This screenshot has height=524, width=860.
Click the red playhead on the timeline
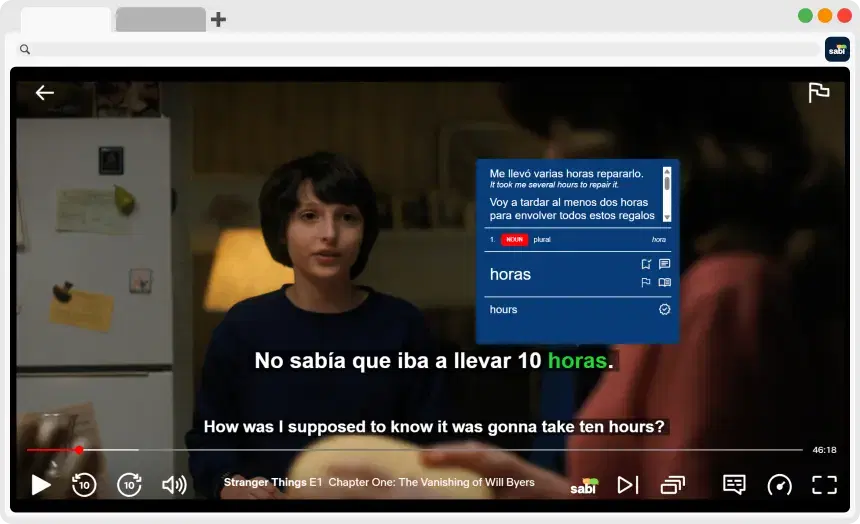click(x=79, y=450)
